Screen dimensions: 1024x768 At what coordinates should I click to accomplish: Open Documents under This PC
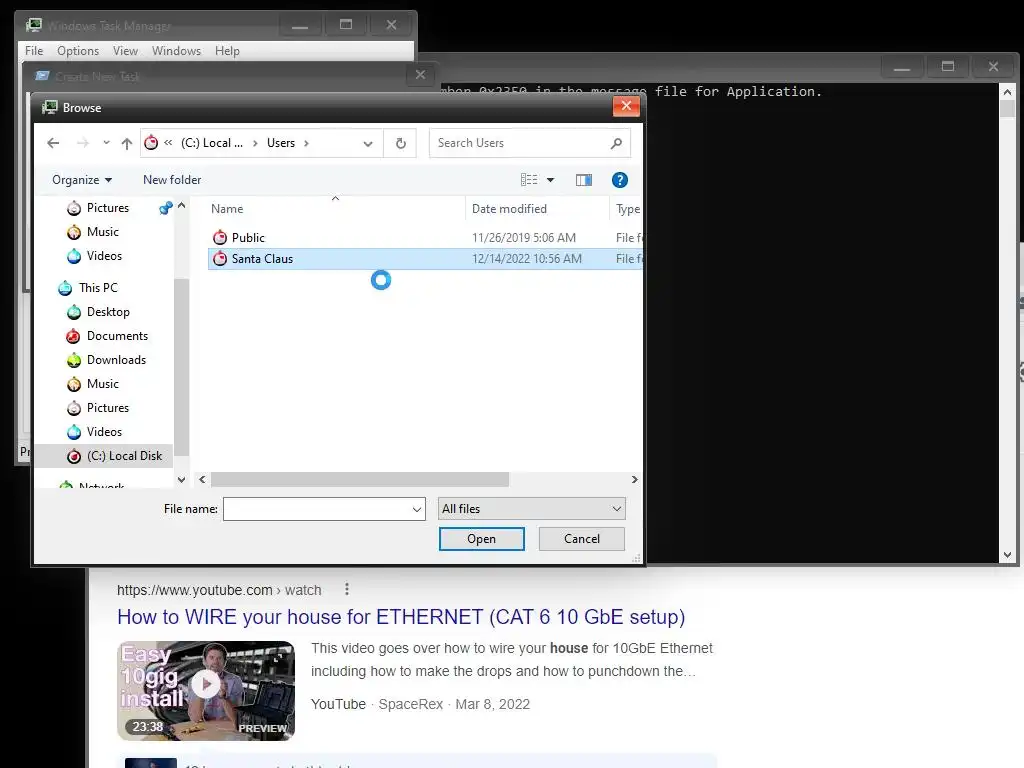click(x=117, y=336)
